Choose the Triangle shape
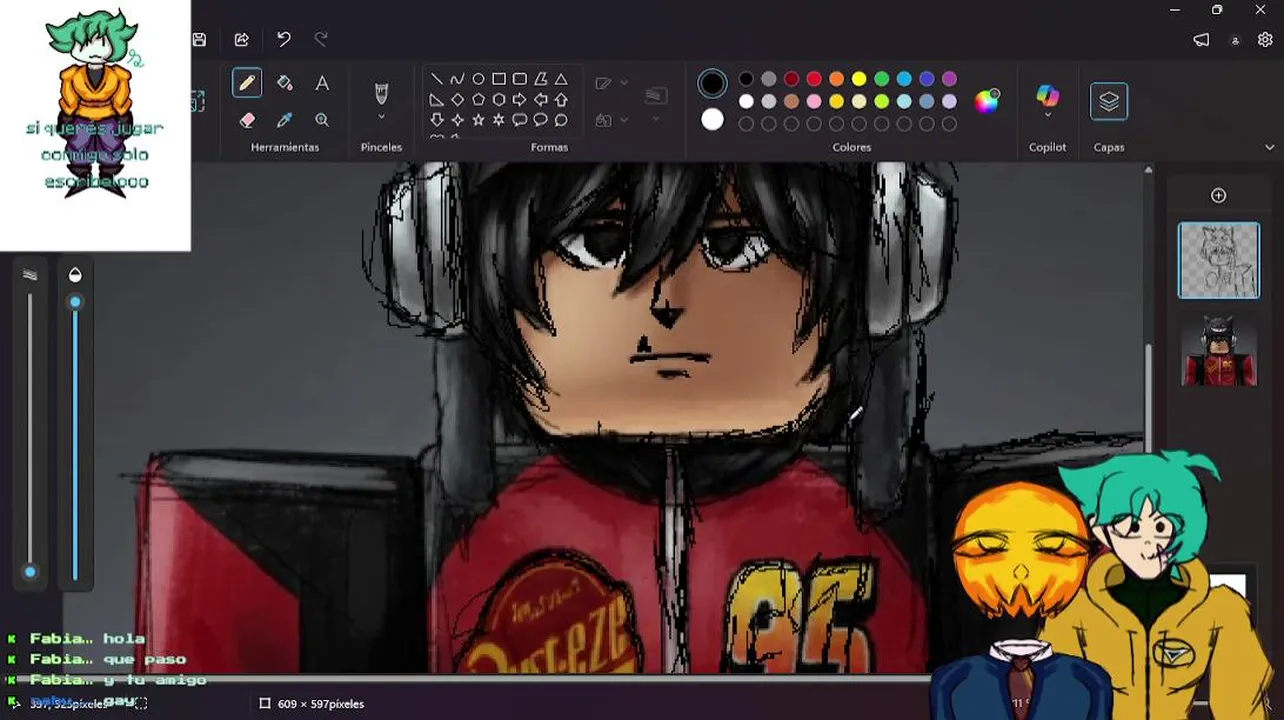This screenshot has height=720, width=1284. 561,79
